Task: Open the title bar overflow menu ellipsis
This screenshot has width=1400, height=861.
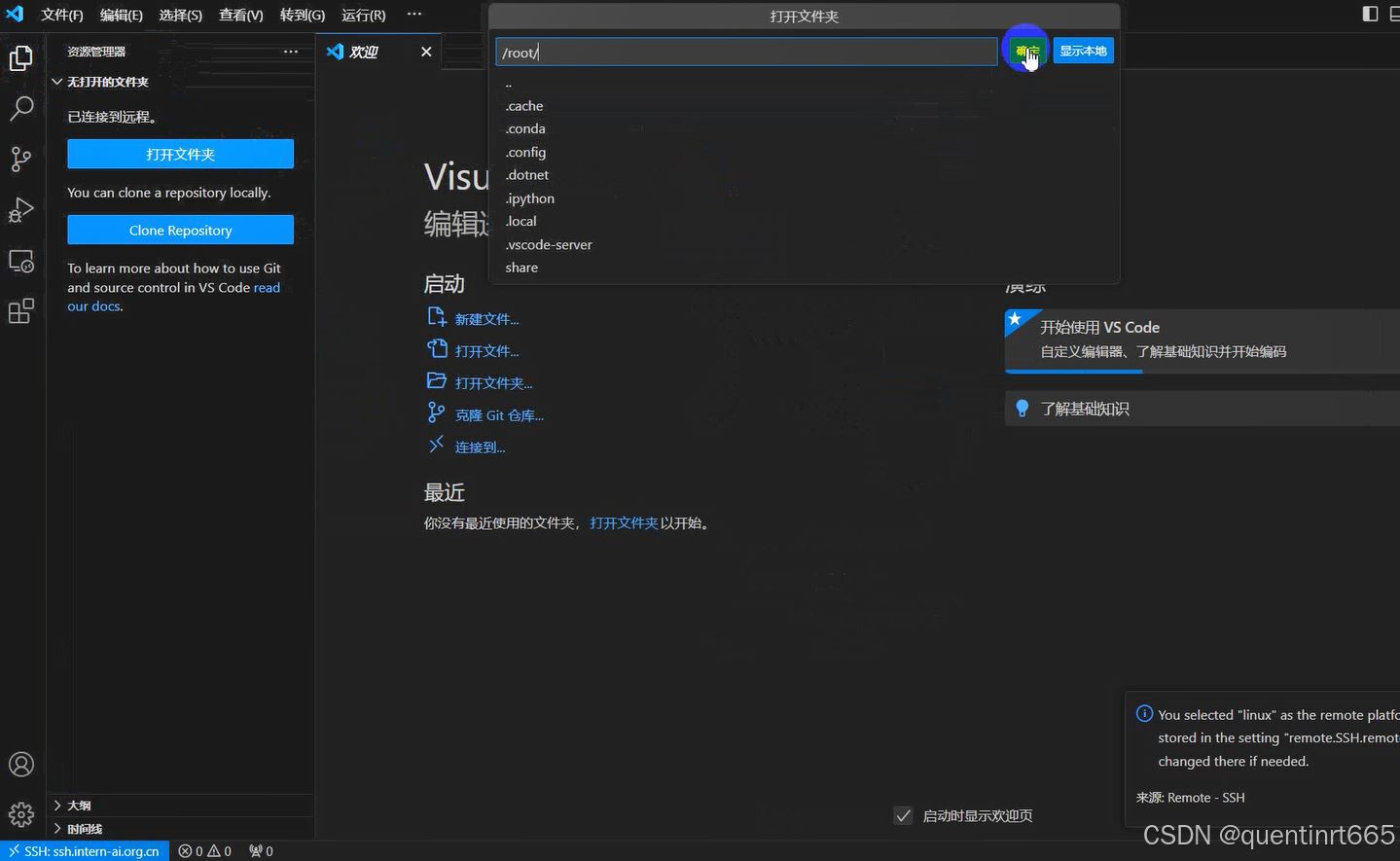Action: (x=414, y=15)
